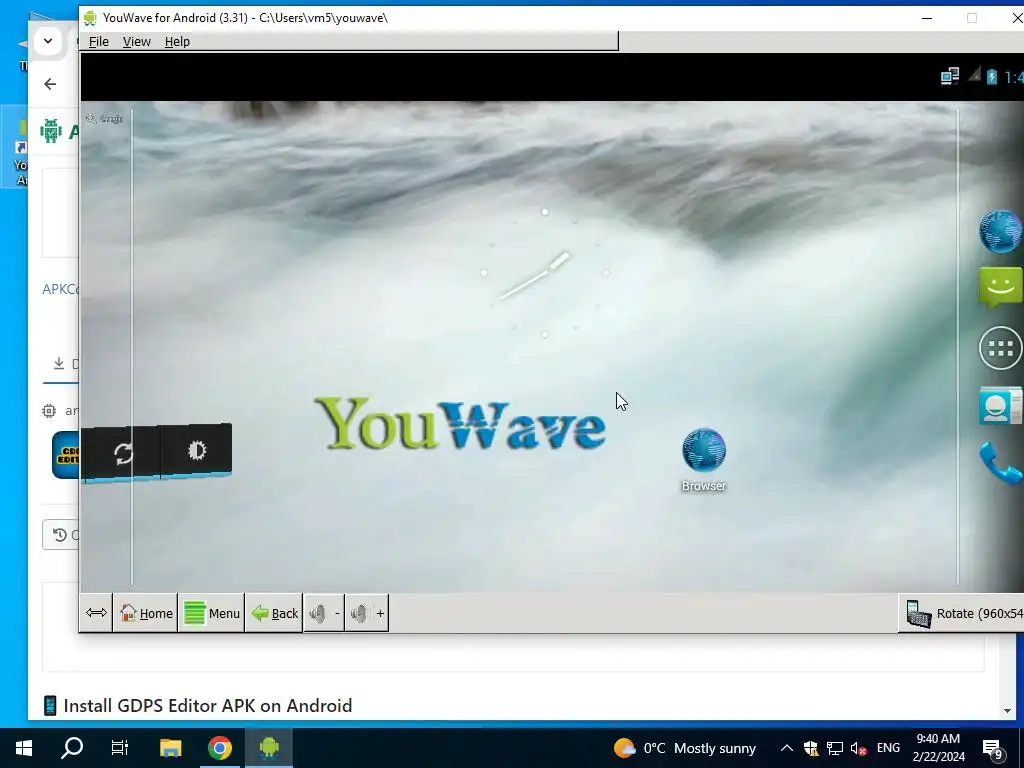This screenshot has width=1024, height=768.
Task: Open Windows taskbar search
Action: [x=72, y=748]
